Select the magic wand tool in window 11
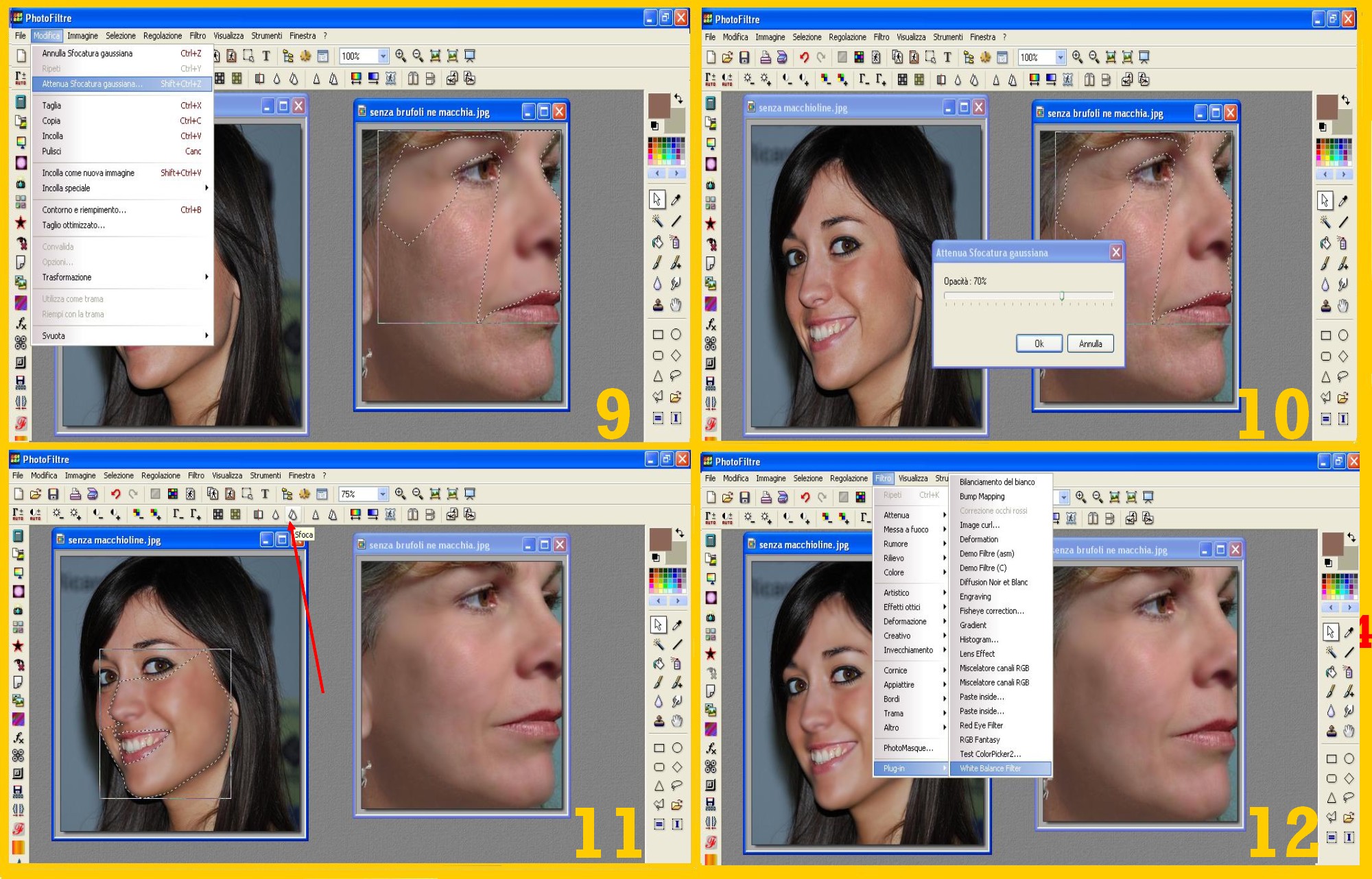Screen dimensions: 1372x879 (x=659, y=644)
